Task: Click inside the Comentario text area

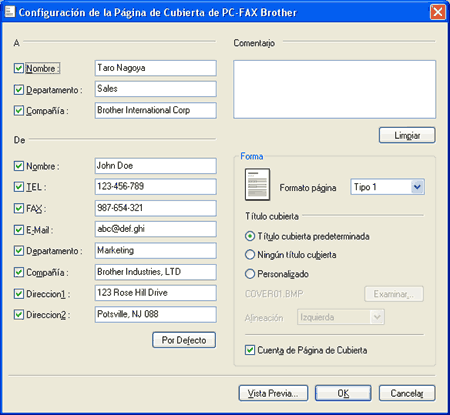Action: pos(335,89)
